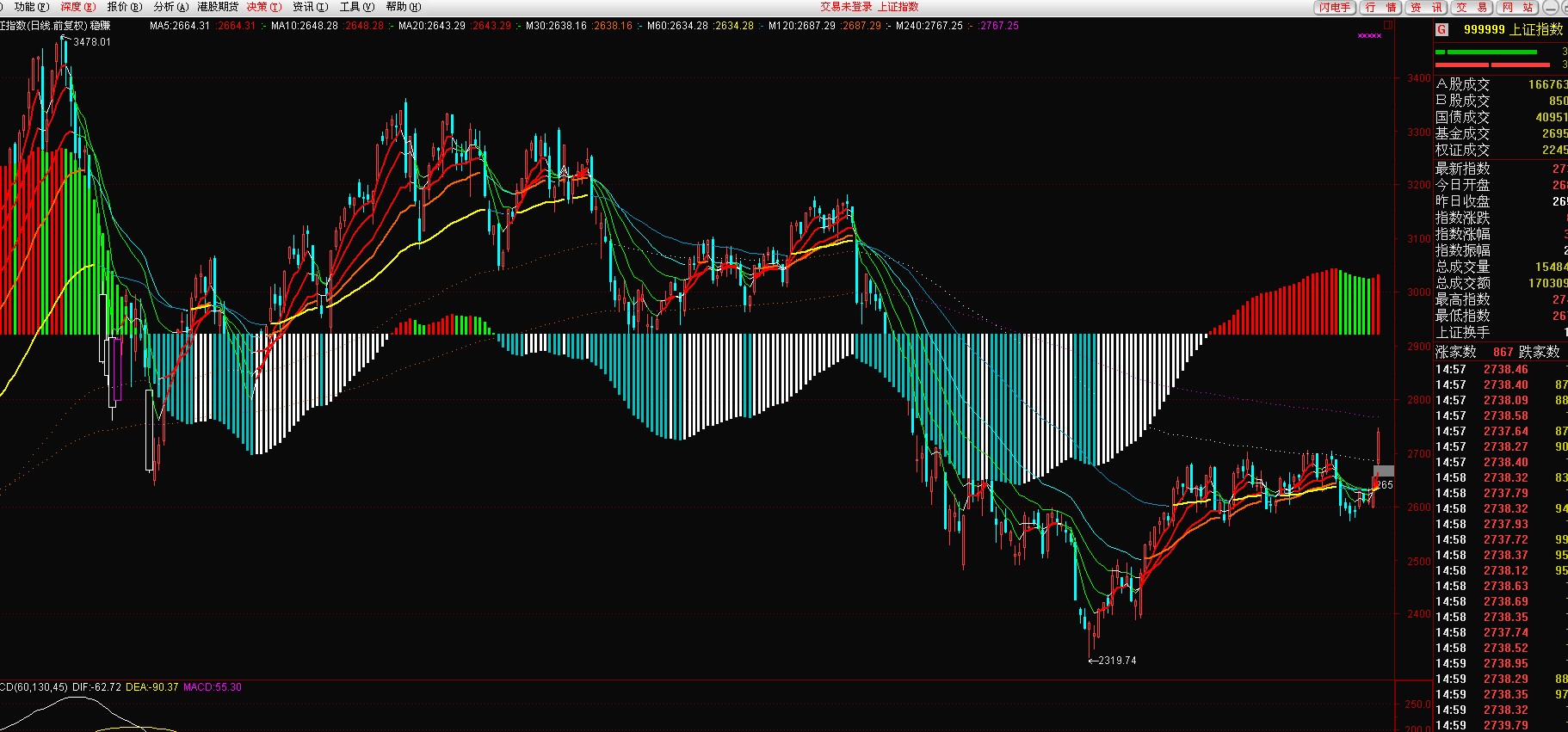The height and width of the screenshot is (732, 1568).
Task: Click the MA10:2648.28 indicator label
Action: [x=305, y=26]
